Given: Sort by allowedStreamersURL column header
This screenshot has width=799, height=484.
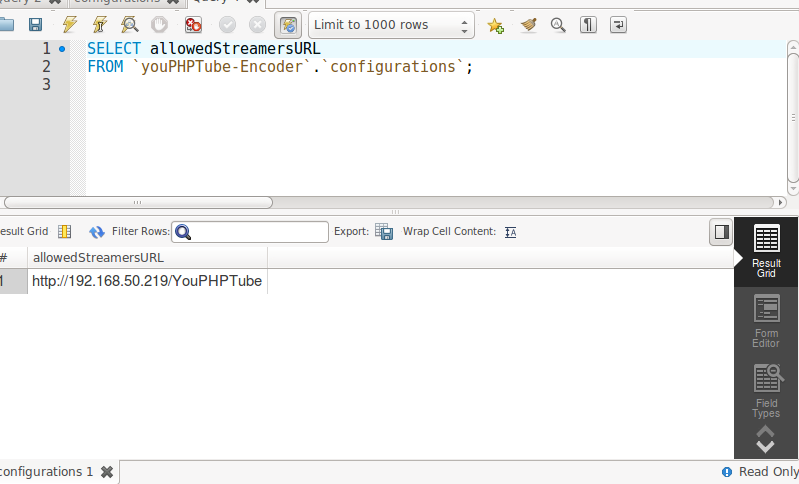Looking at the screenshot, I should [147, 258].
